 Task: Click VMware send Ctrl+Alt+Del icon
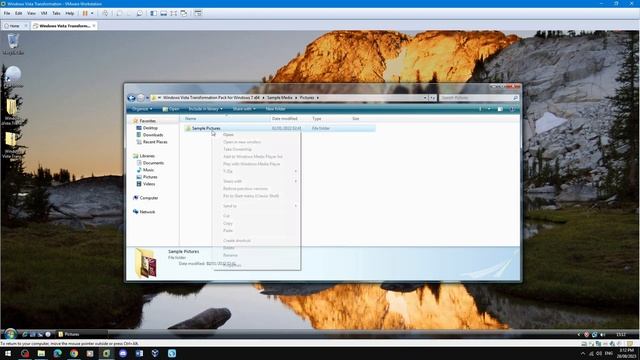pyautogui.click(x=105, y=13)
